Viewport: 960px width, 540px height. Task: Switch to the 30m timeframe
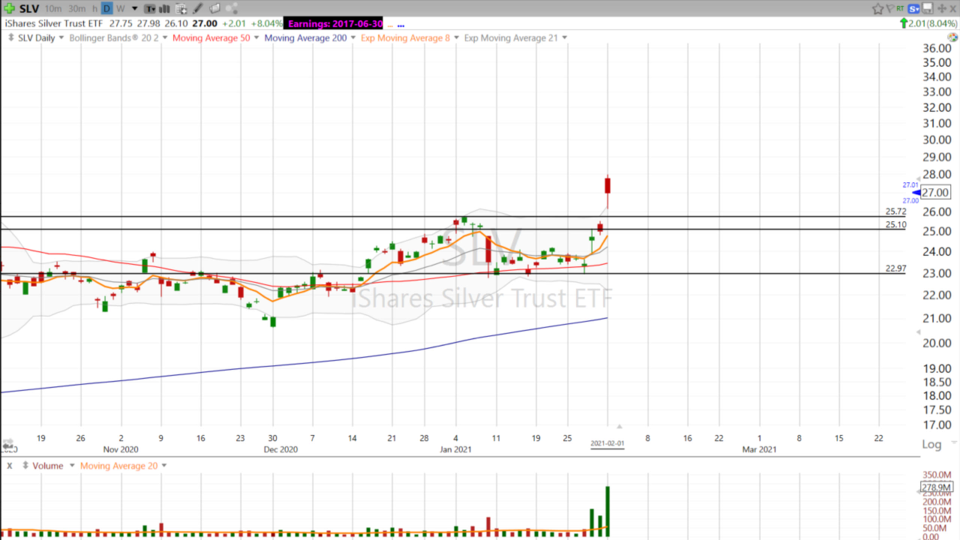pyautogui.click(x=77, y=9)
